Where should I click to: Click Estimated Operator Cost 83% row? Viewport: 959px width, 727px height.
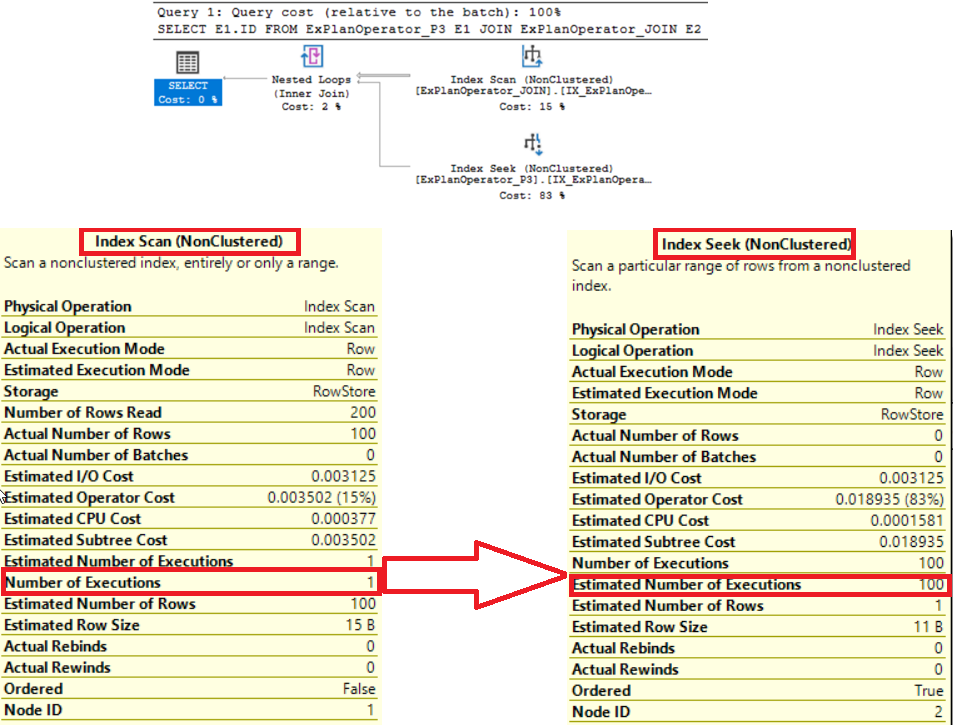pyautogui.click(x=757, y=499)
